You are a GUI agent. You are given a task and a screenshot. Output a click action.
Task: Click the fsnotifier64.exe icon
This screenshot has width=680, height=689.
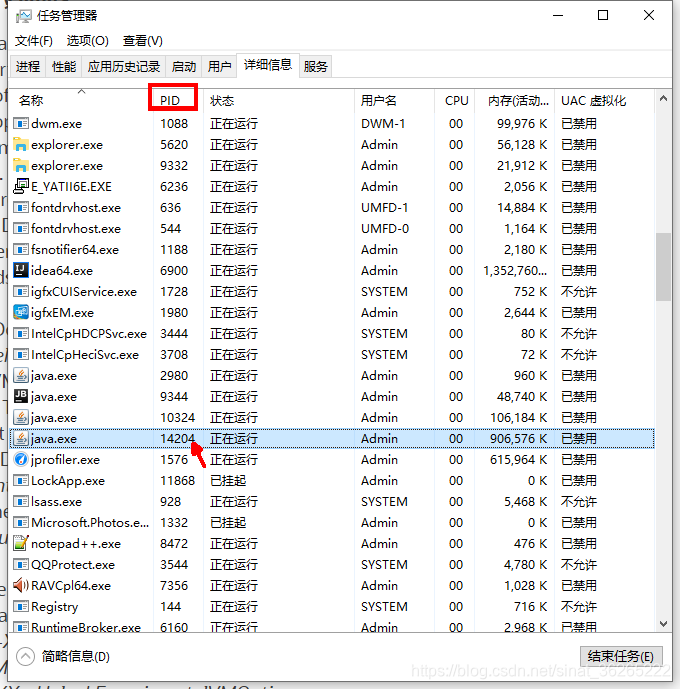[x=21, y=250]
